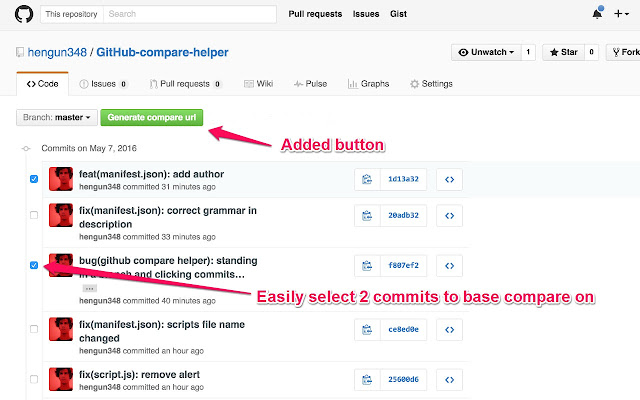Copy SHA for commit f807ef2
Viewport: 640px width, 400px height.
[x=367, y=265]
